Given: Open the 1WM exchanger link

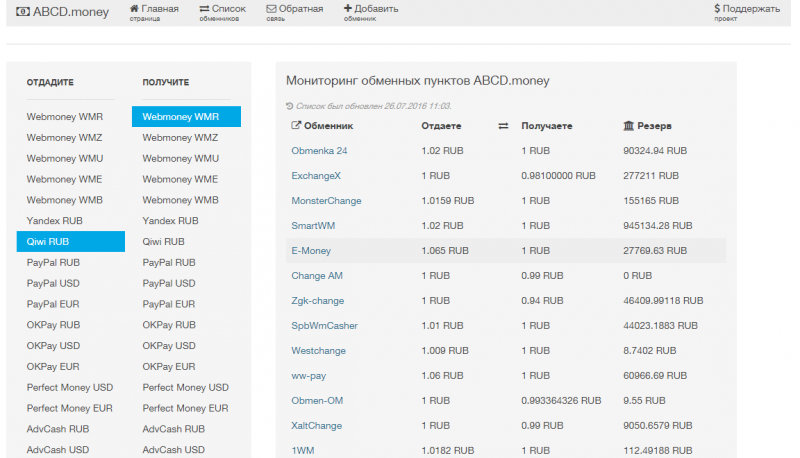Looking at the screenshot, I should (303, 450).
